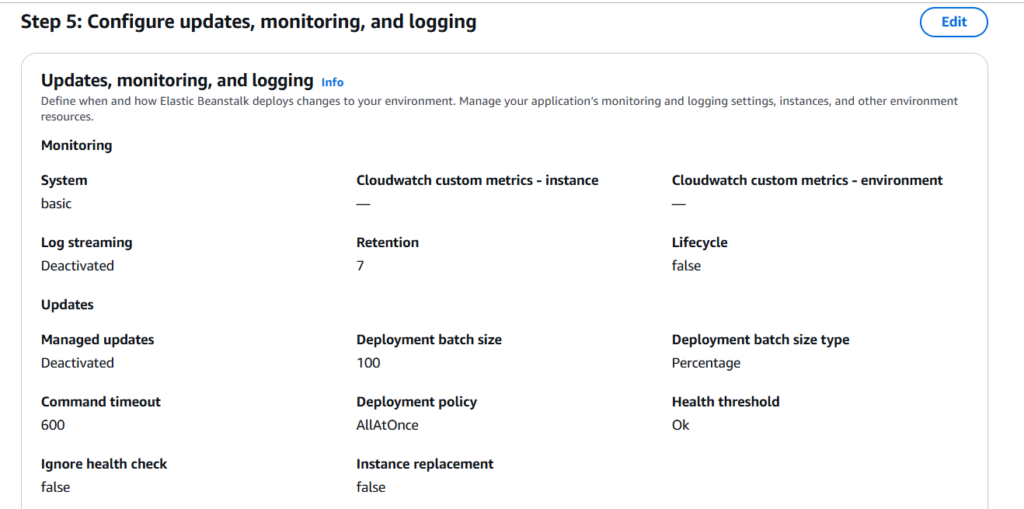Image resolution: width=1024 pixels, height=509 pixels.
Task: Click the Deployment batch size value 100
Action: (x=368, y=363)
